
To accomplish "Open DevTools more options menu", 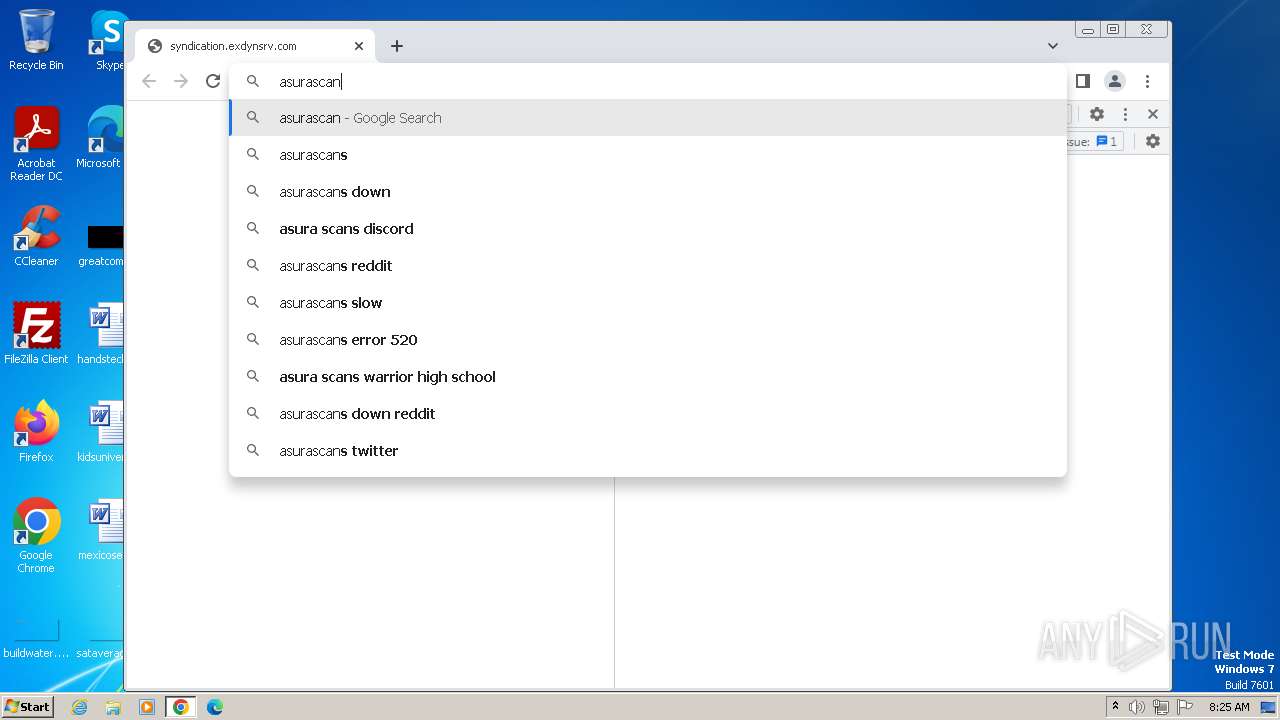I will tap(1125, 114).
